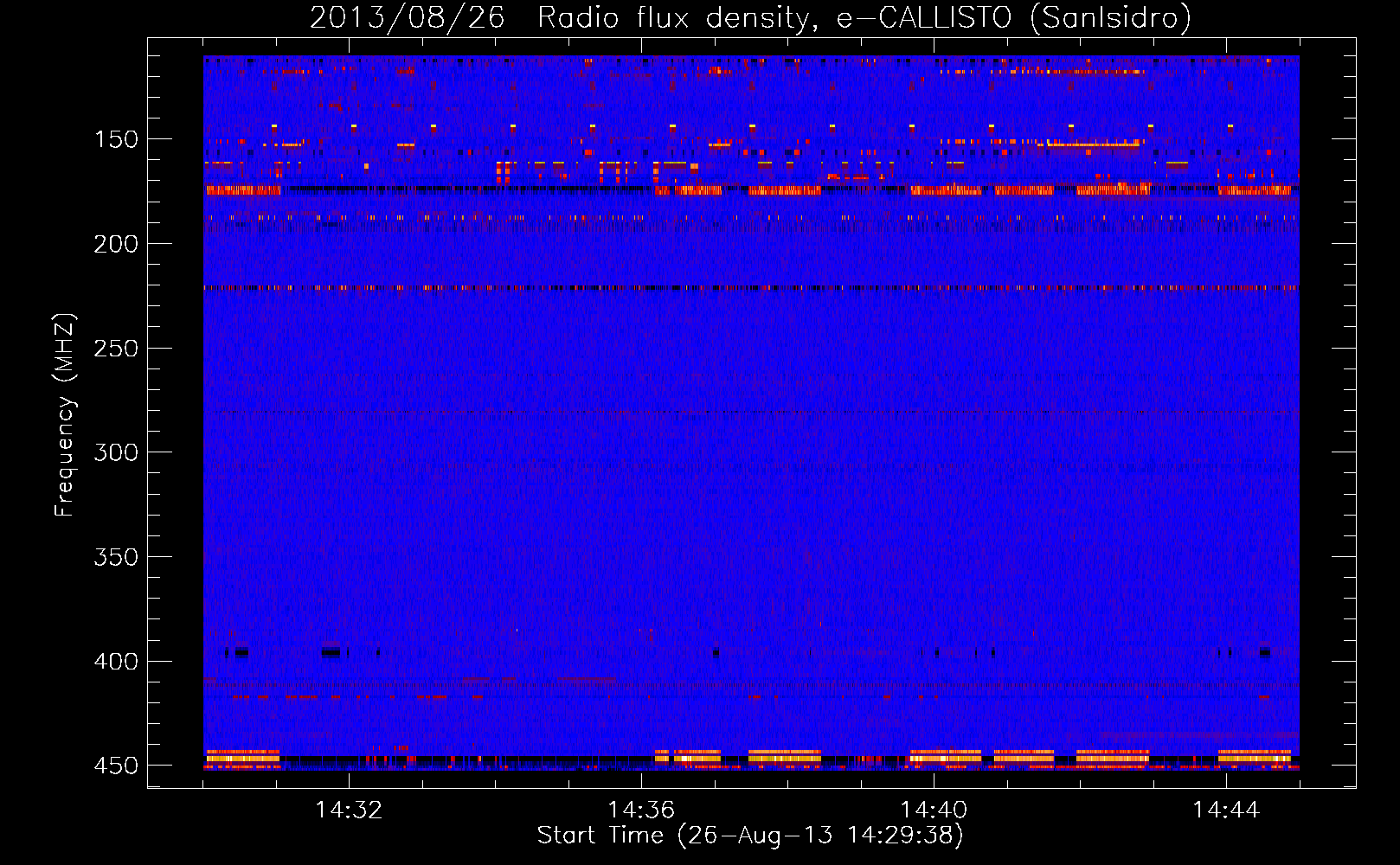Click the 350 frequency tick label
Viewport: 1400px width, 865px height.
pos(115,557)
